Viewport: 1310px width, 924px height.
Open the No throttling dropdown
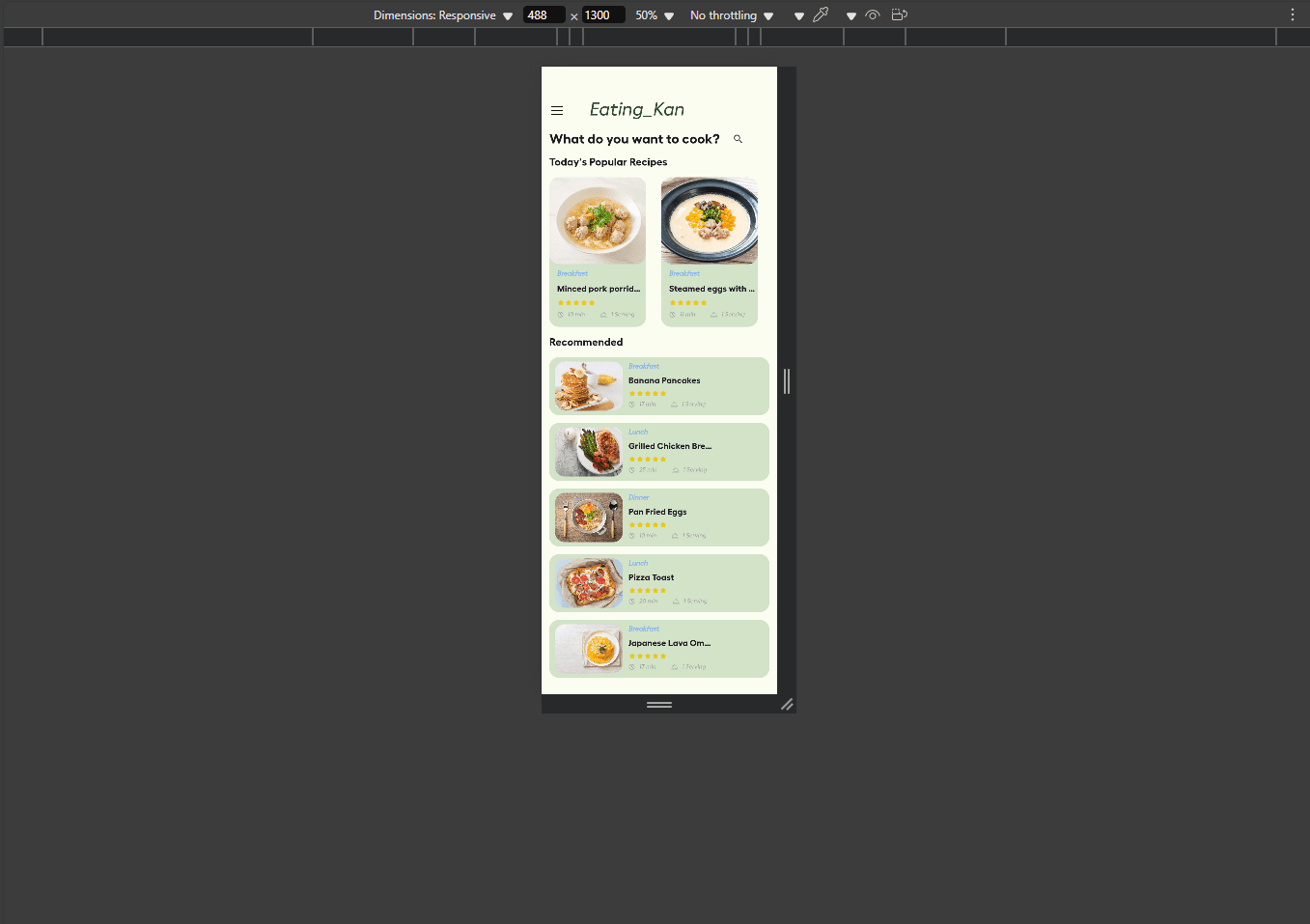pyautogui.click(x=732, y=15)
